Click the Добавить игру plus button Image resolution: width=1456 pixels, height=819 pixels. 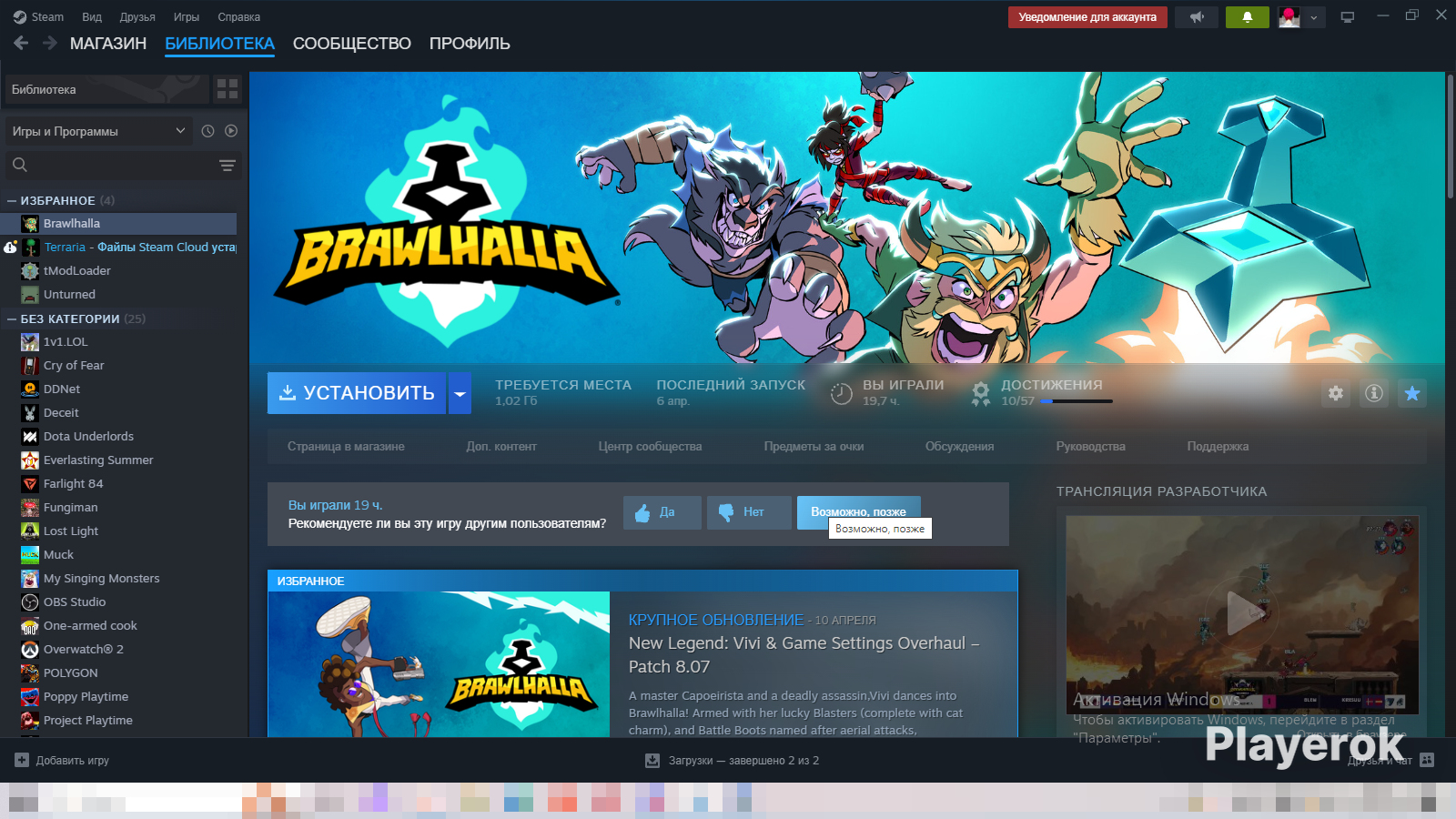coord(22,760)
